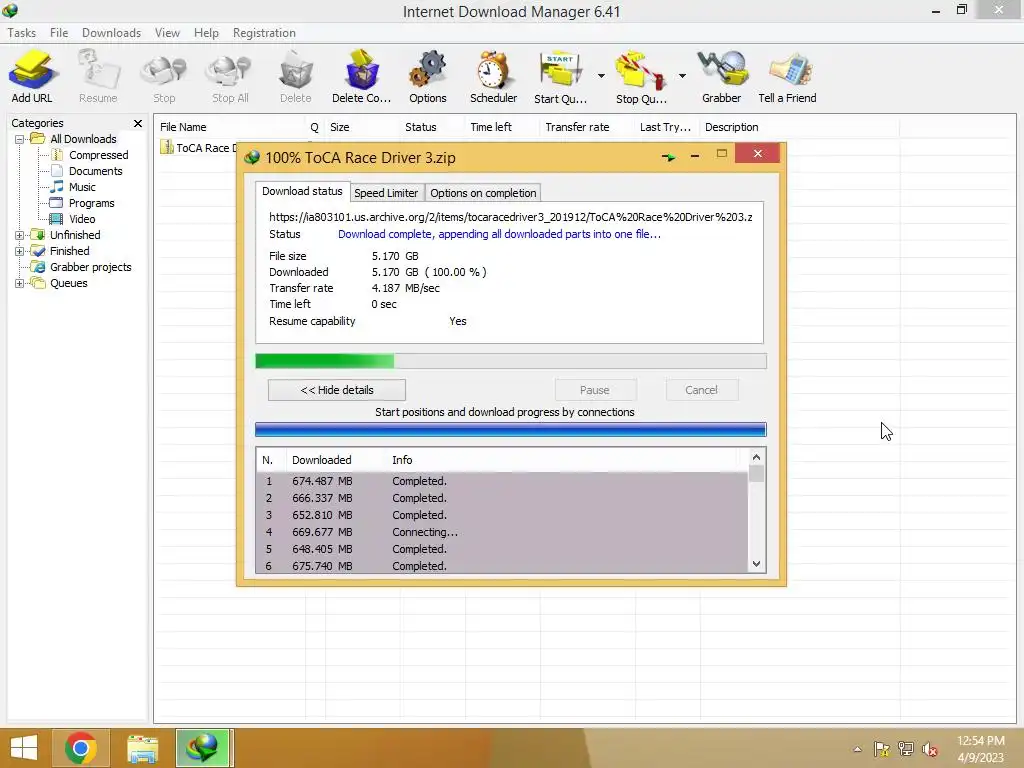This screenshot has width=1024, height=768.
Task: Click the Stop toolbar icon
Action: [164, 76]
